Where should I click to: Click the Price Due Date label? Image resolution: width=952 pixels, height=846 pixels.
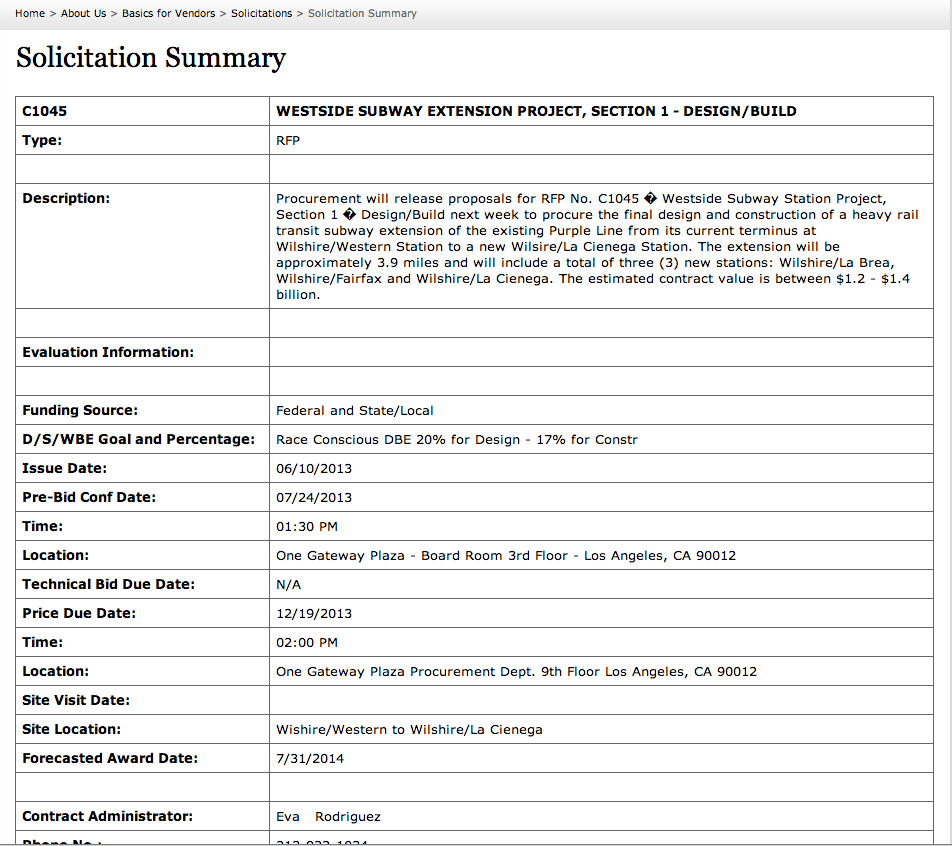tap(79, 613)
